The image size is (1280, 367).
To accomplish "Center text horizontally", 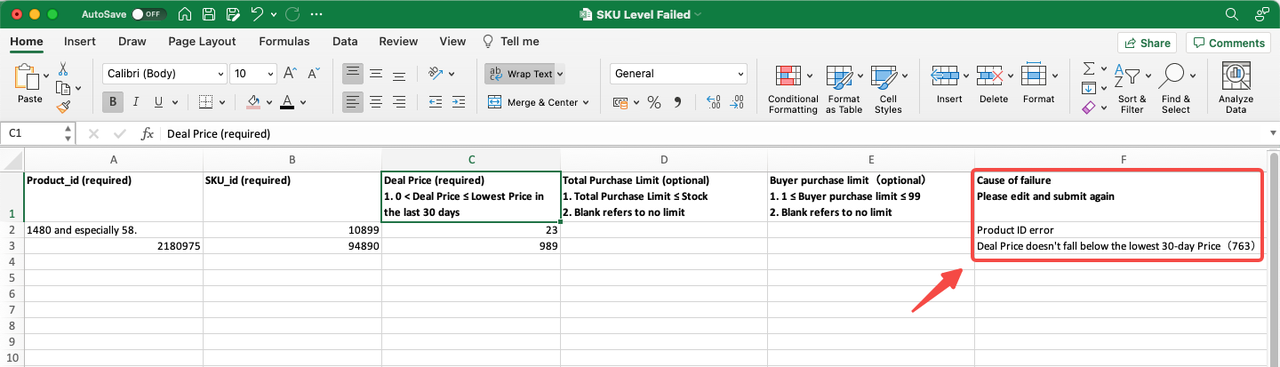I will click(x=376, y=102).
